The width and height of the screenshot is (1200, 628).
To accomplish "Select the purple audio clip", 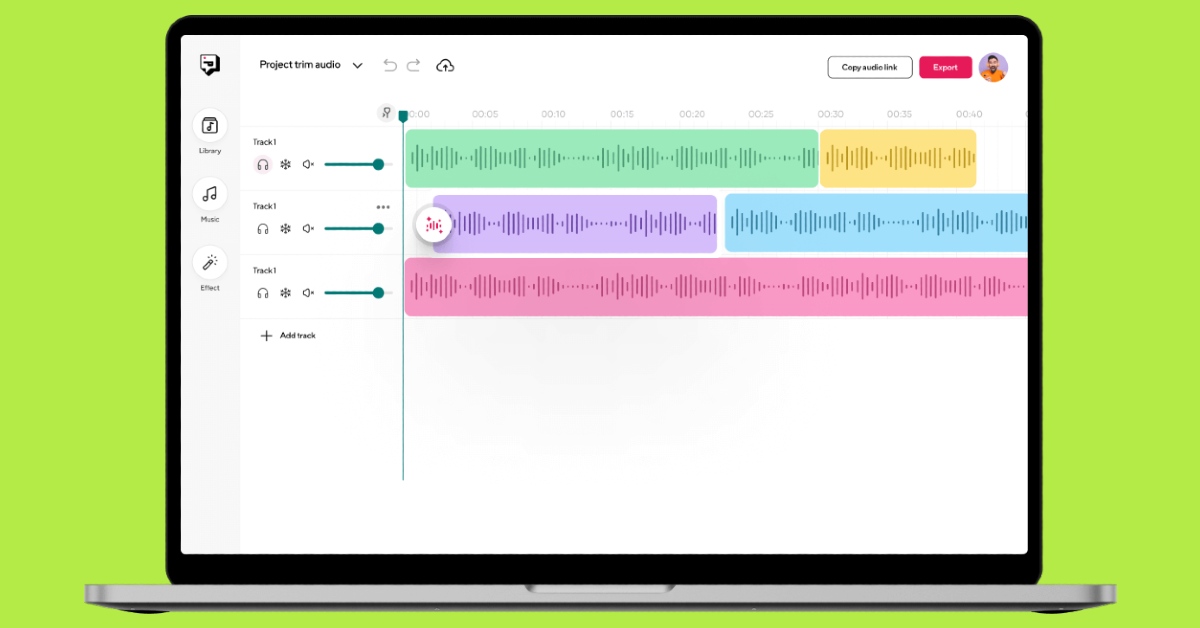I will point(575,224).
